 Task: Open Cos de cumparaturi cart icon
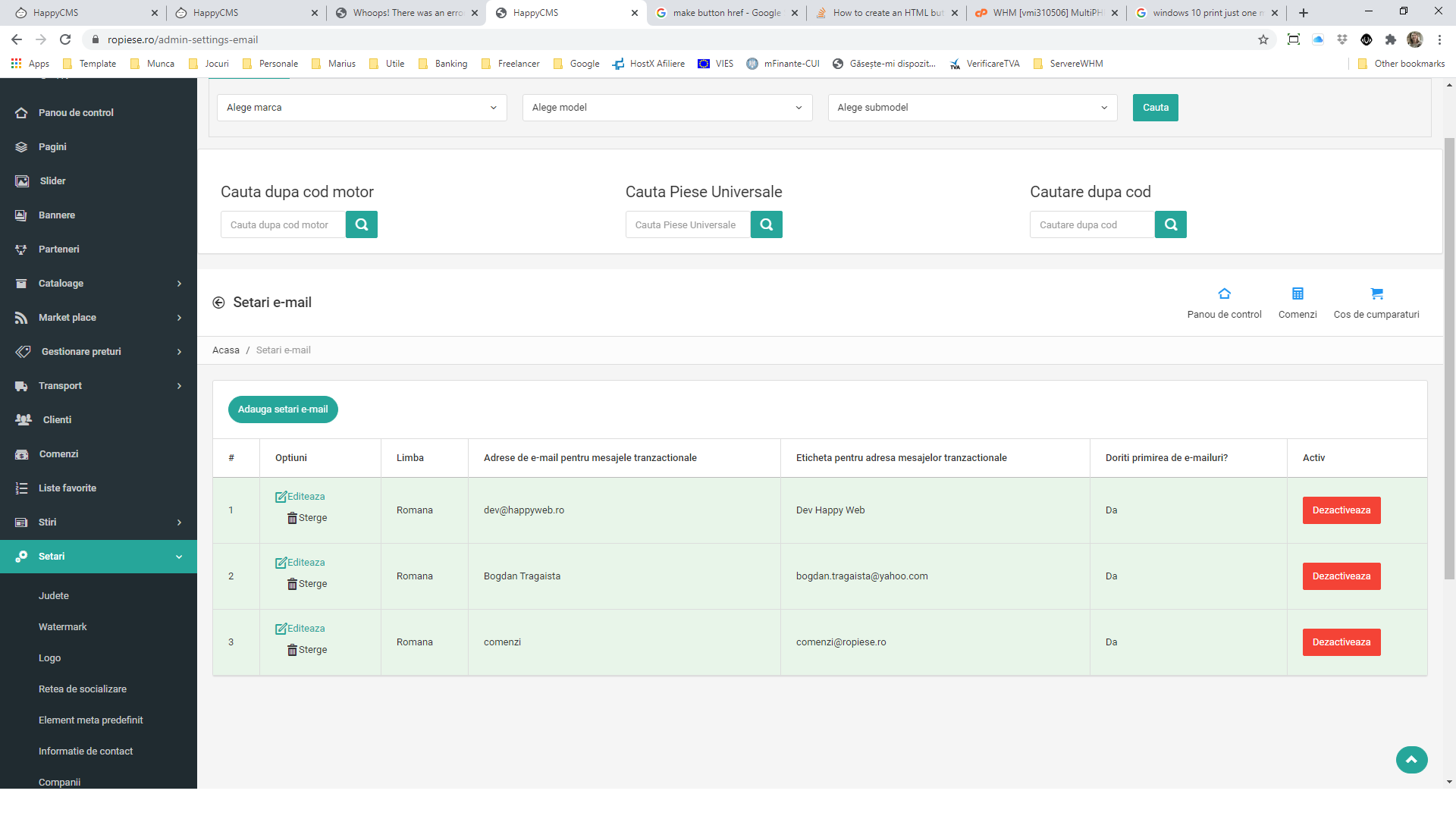point(1376,293)
